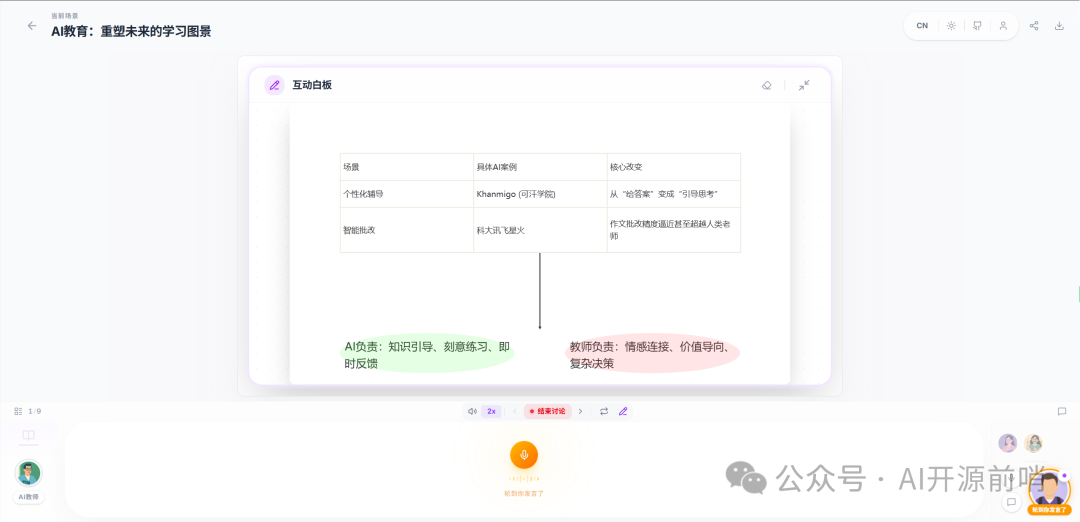The image size is (1080, 522).
Task: Toggle the loop repeat icon
Action: 604,411
